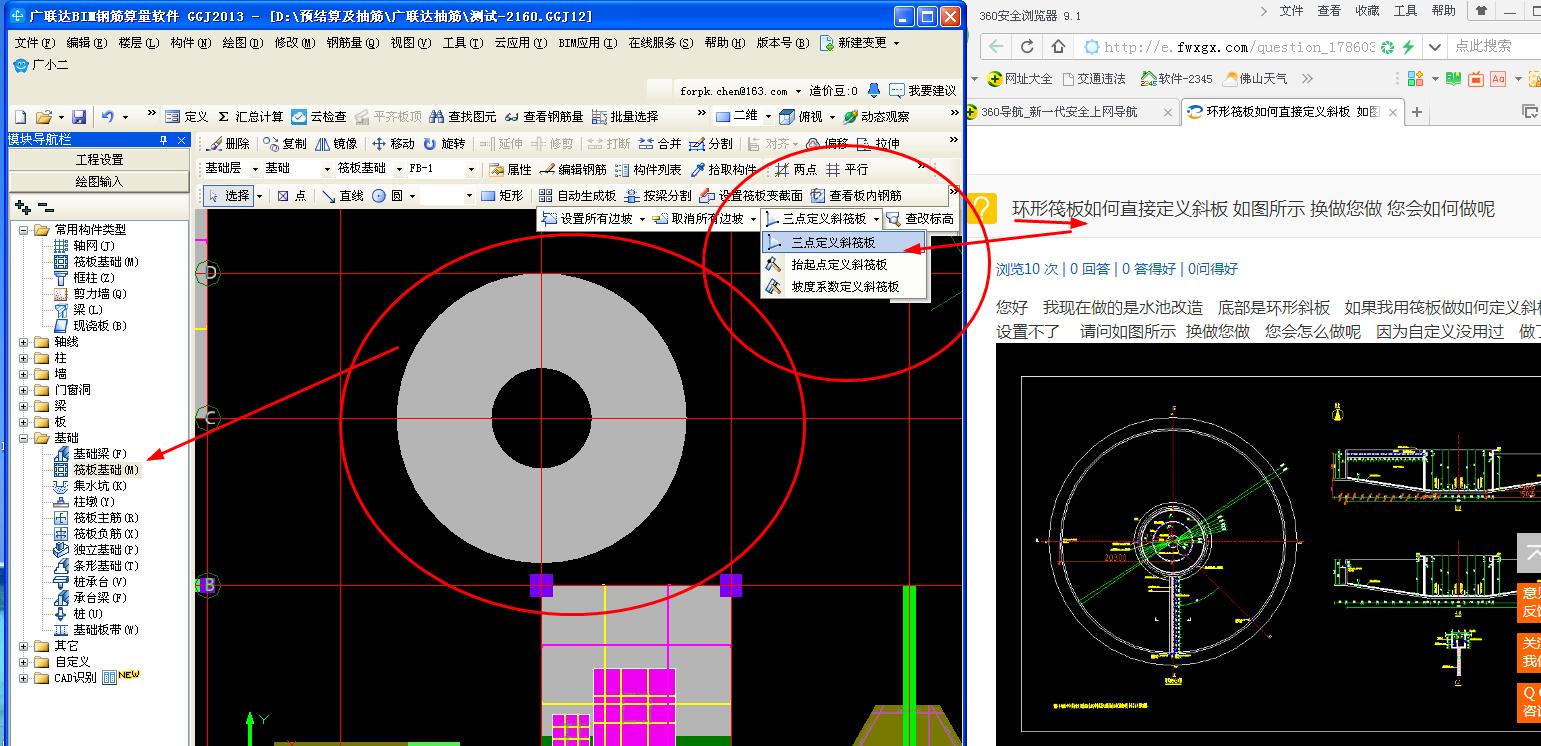Choose 三点定义斜筏板 from dropdown list
Viewport: 1541px width, 746px height.
[844, 242]
